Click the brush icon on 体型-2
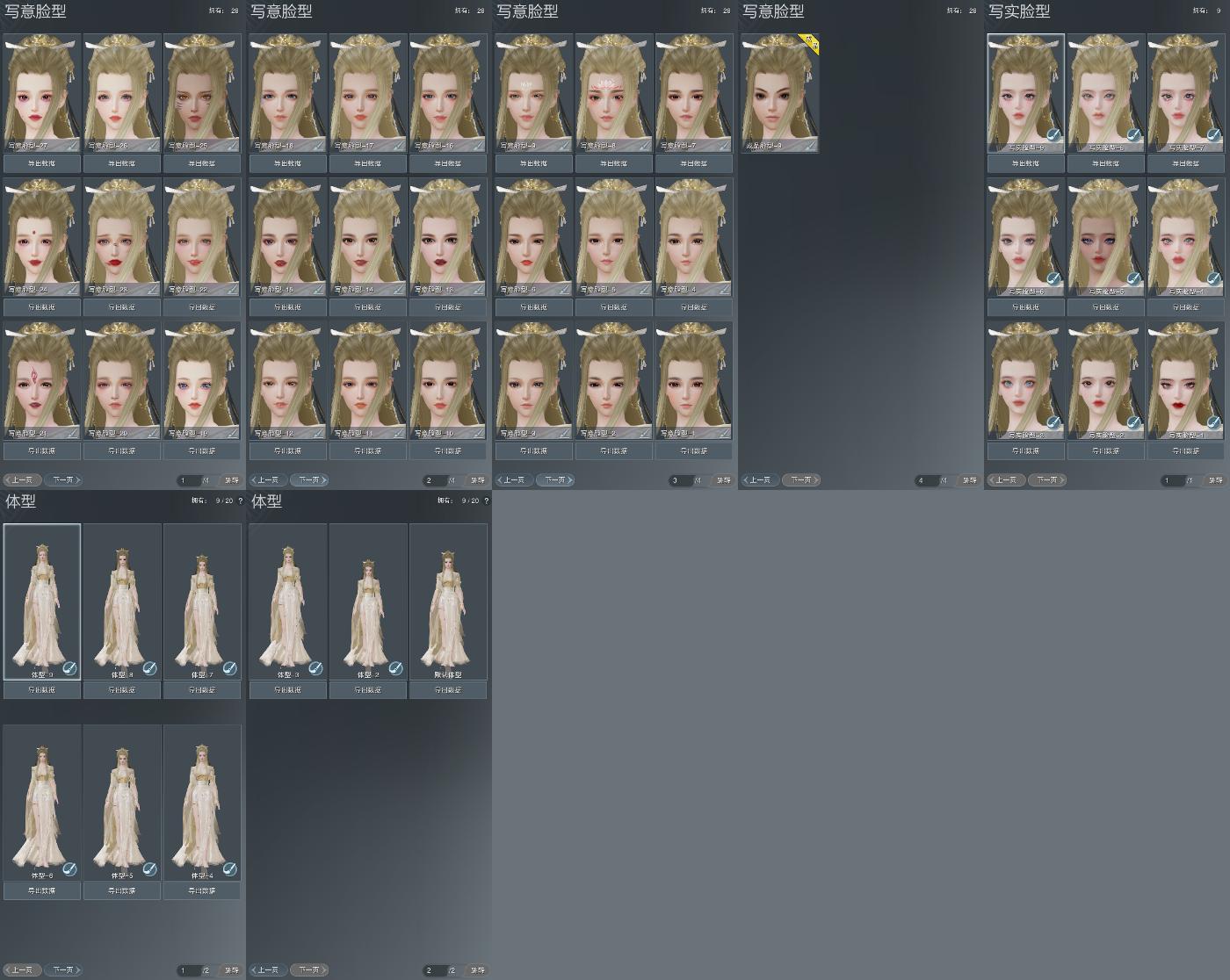The image size is (1230, 980). [x=395, y=668]
